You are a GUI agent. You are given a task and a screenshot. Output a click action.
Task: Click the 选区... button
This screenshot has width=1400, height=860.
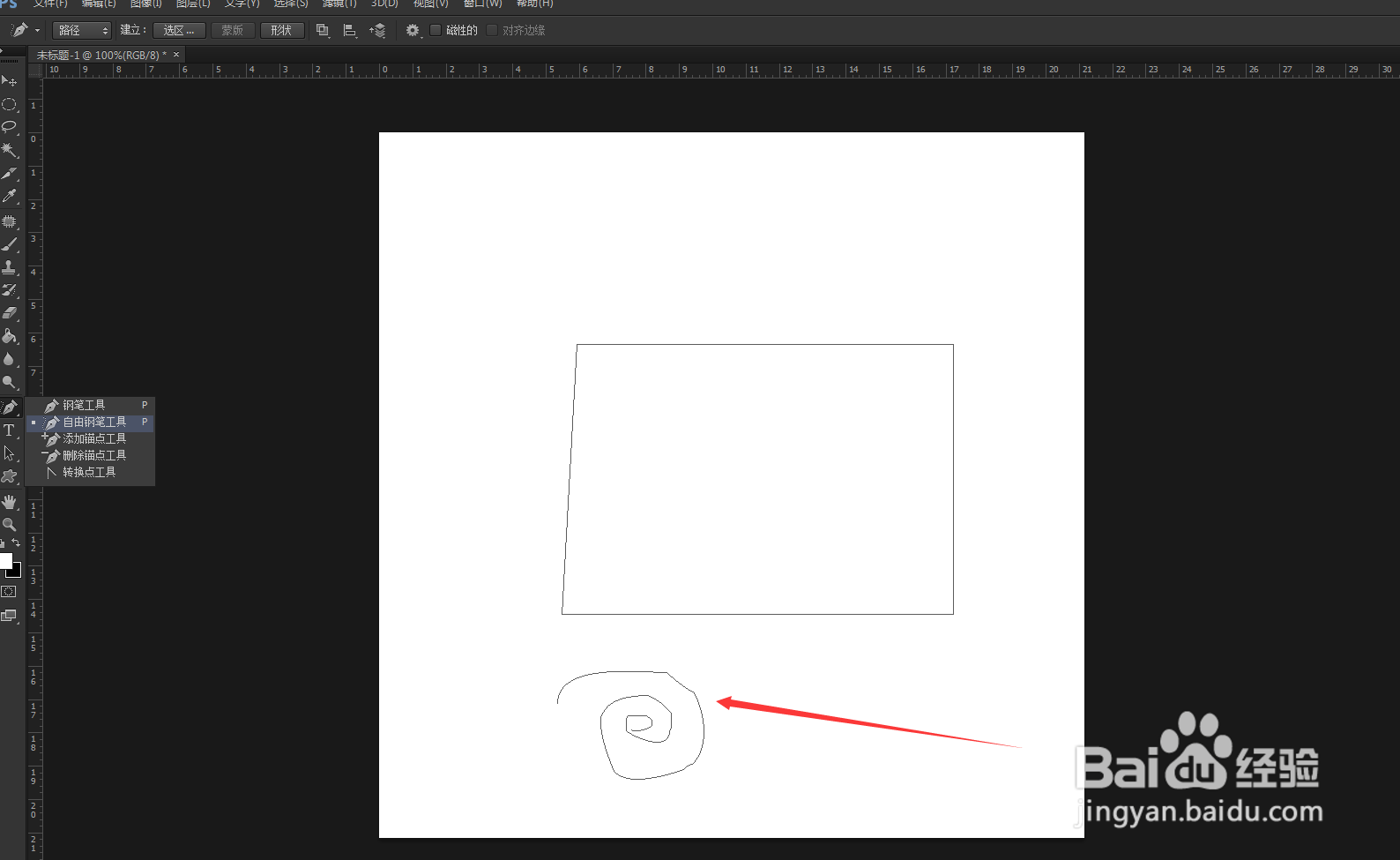pyautogui.click(x=179, y=30)
